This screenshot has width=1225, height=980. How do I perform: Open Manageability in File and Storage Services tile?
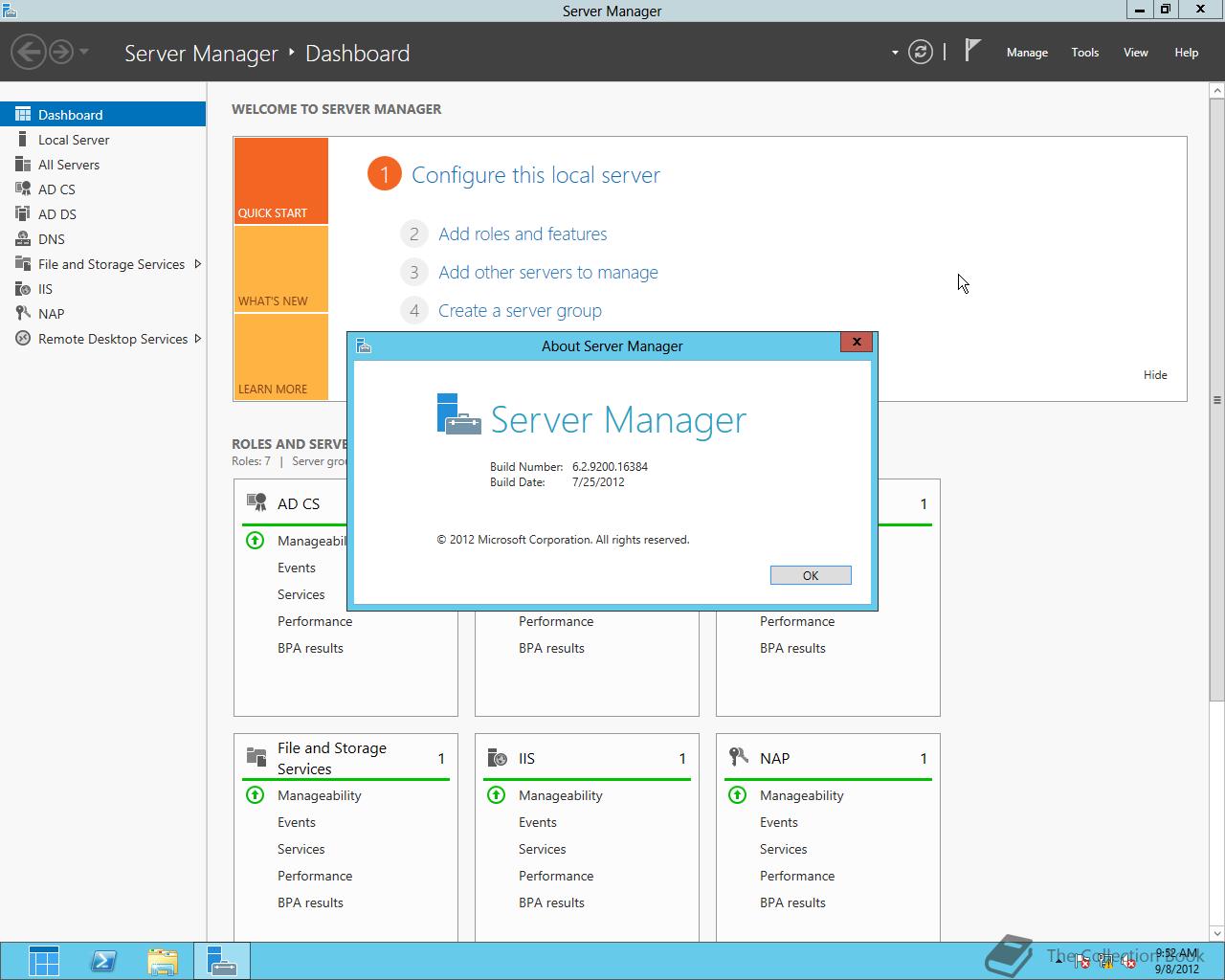click(x=320, y=795)
